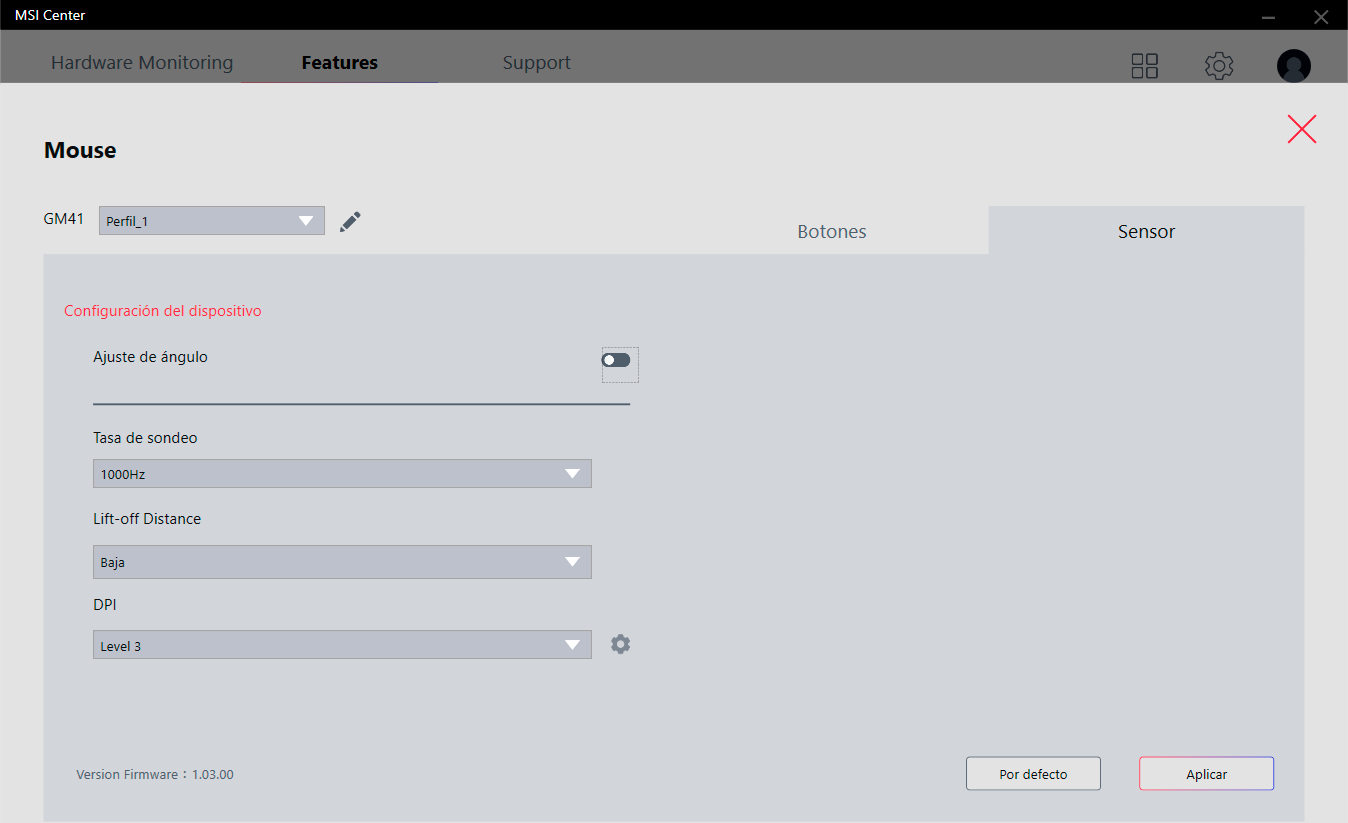
Task: Select the Sensor tab
Action: click(1146, 231)
